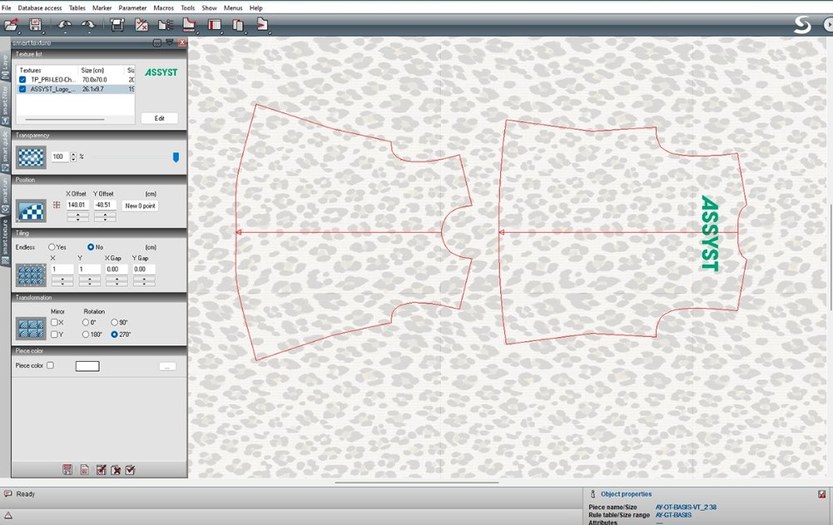Screen dimensions: 833x525
Task: Click the checkmark box icon at panel bottom
Action: pos(130,470)
